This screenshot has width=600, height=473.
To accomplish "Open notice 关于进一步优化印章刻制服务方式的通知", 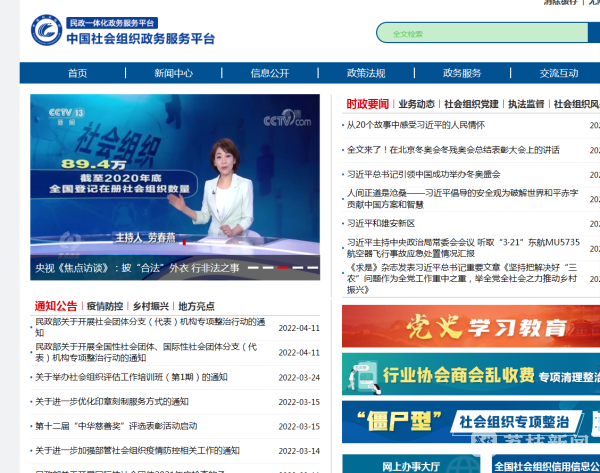I will (112, 402).
